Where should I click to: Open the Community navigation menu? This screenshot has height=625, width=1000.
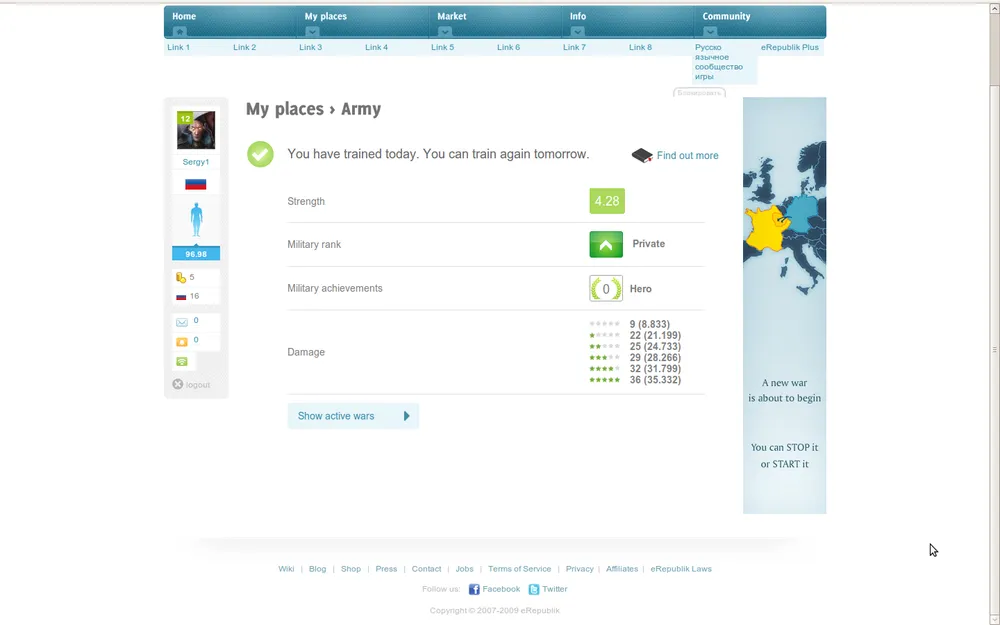(x=726, y=17)
